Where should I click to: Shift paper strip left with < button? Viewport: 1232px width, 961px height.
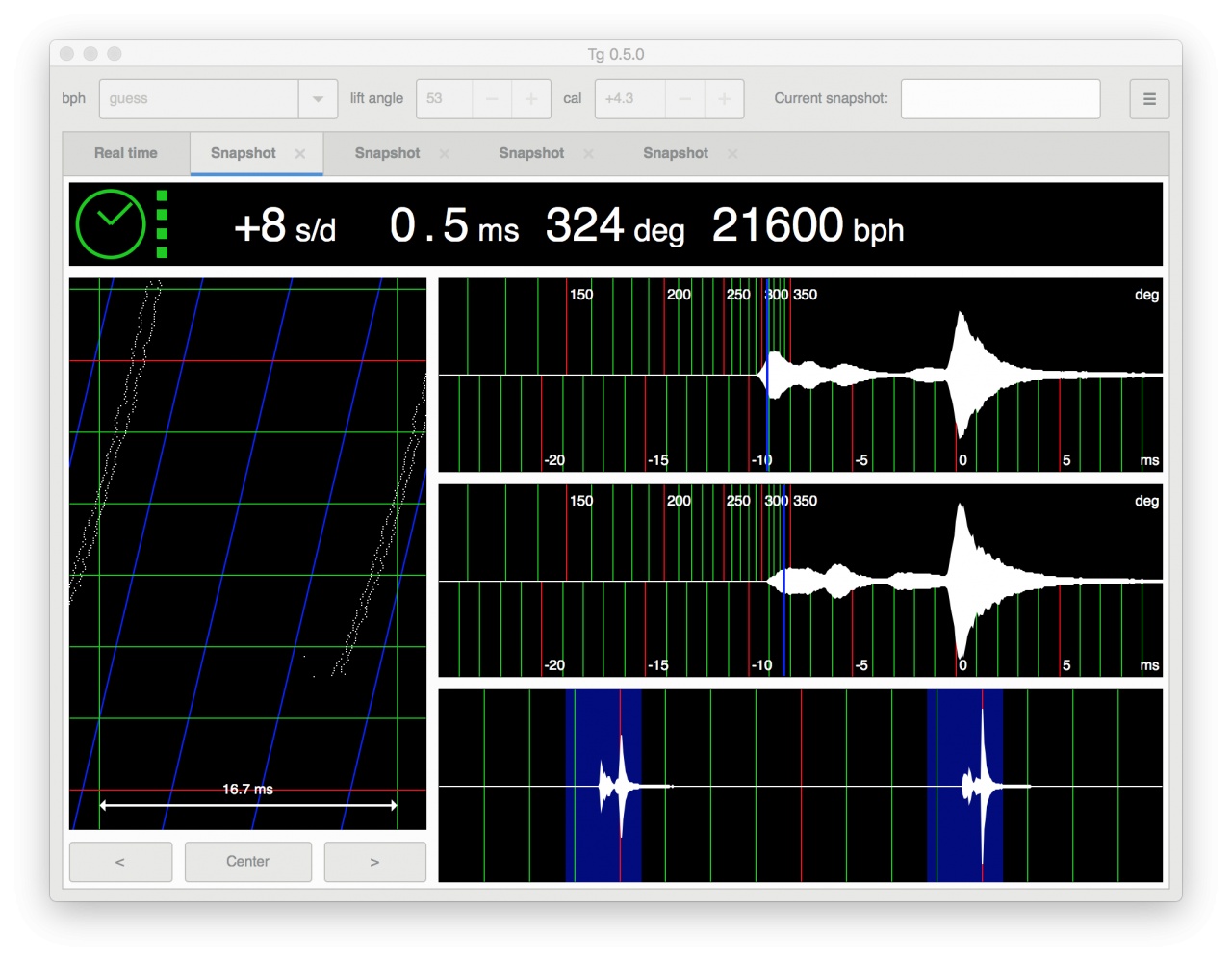click(x=120, y=862)
